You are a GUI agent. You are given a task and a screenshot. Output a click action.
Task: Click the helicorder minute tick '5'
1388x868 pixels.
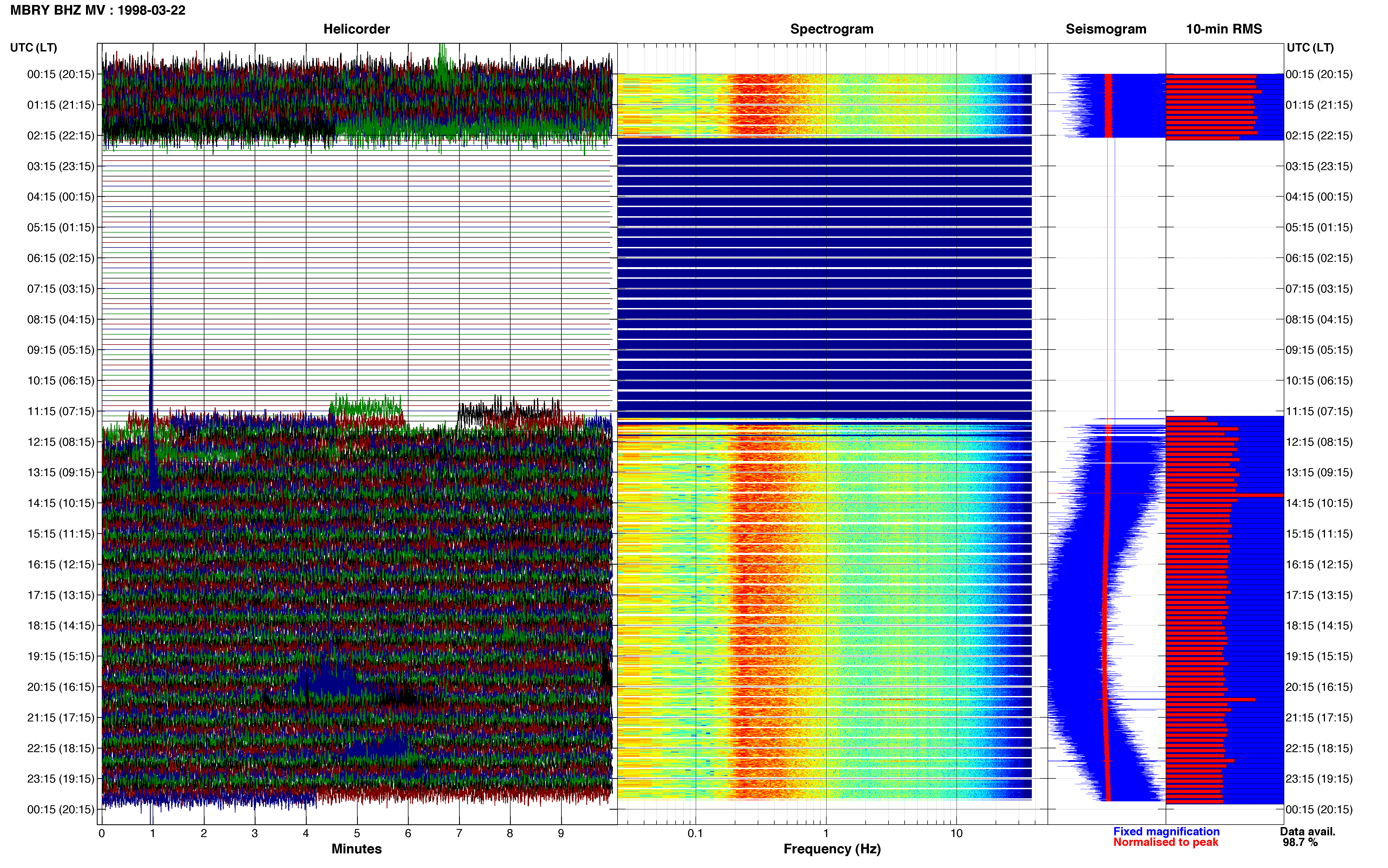pyautogui.click(x=357, y=833)
